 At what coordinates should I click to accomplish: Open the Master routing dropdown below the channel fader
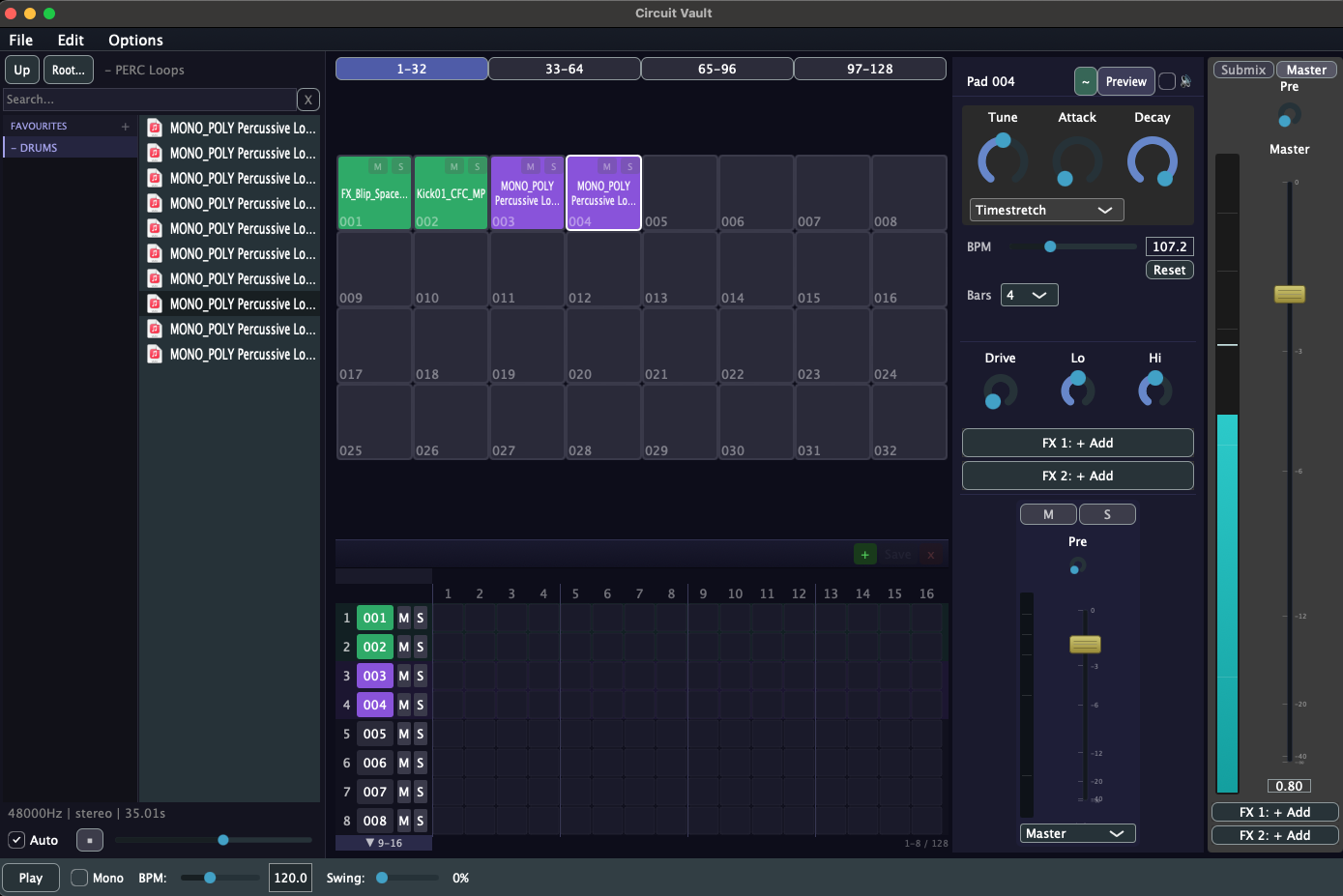click(1077, 832)
